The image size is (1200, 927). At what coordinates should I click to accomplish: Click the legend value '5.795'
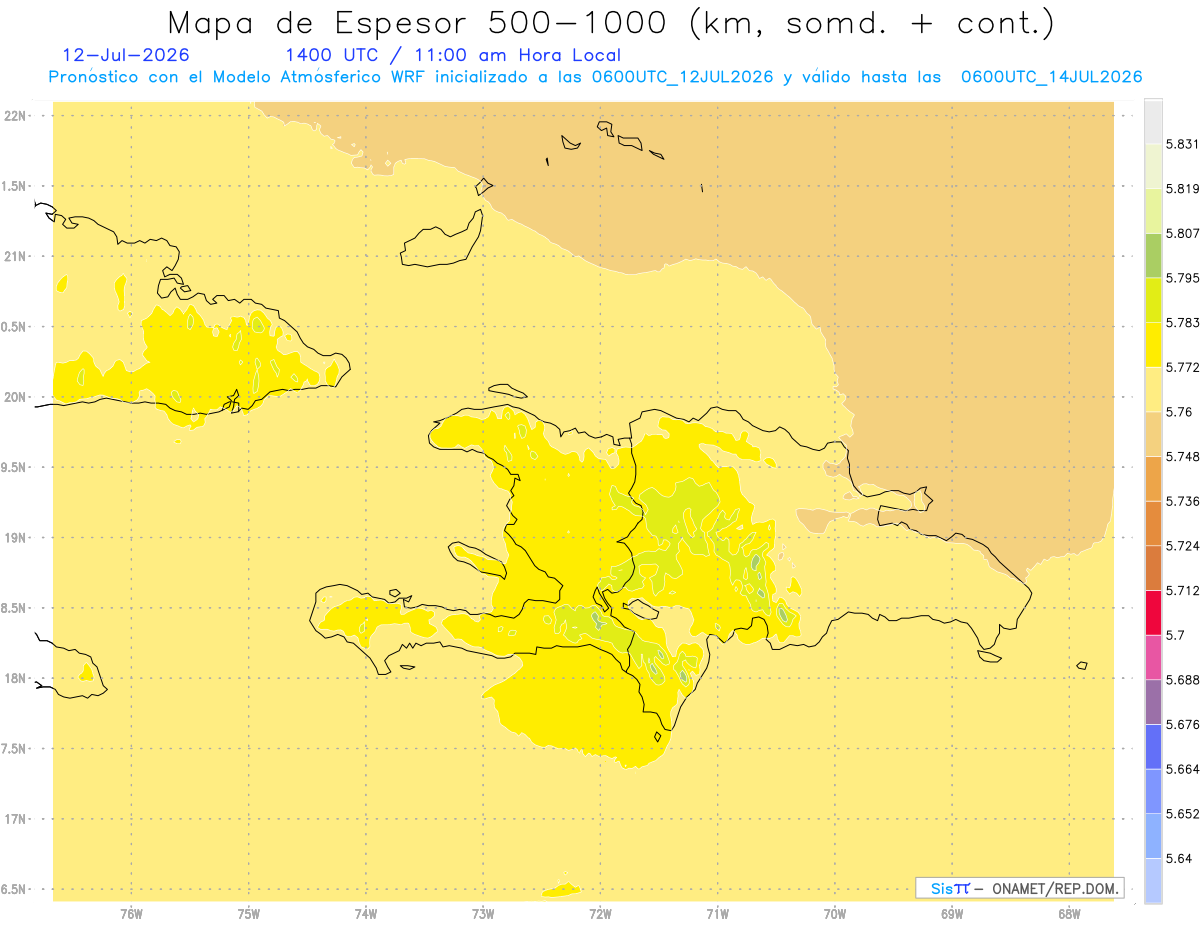tap(1183, 278)
